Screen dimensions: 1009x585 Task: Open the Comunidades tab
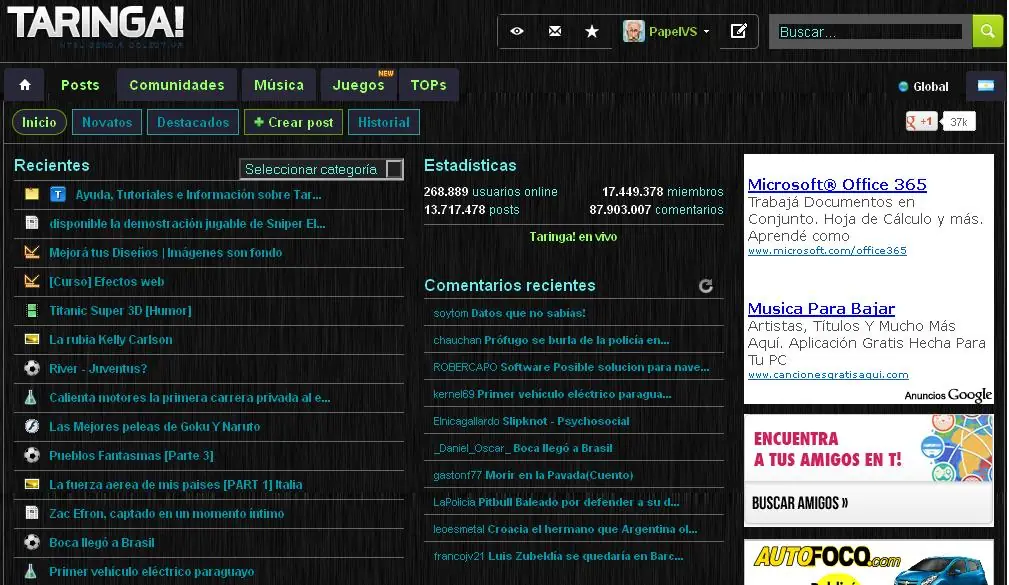(177, 85)
